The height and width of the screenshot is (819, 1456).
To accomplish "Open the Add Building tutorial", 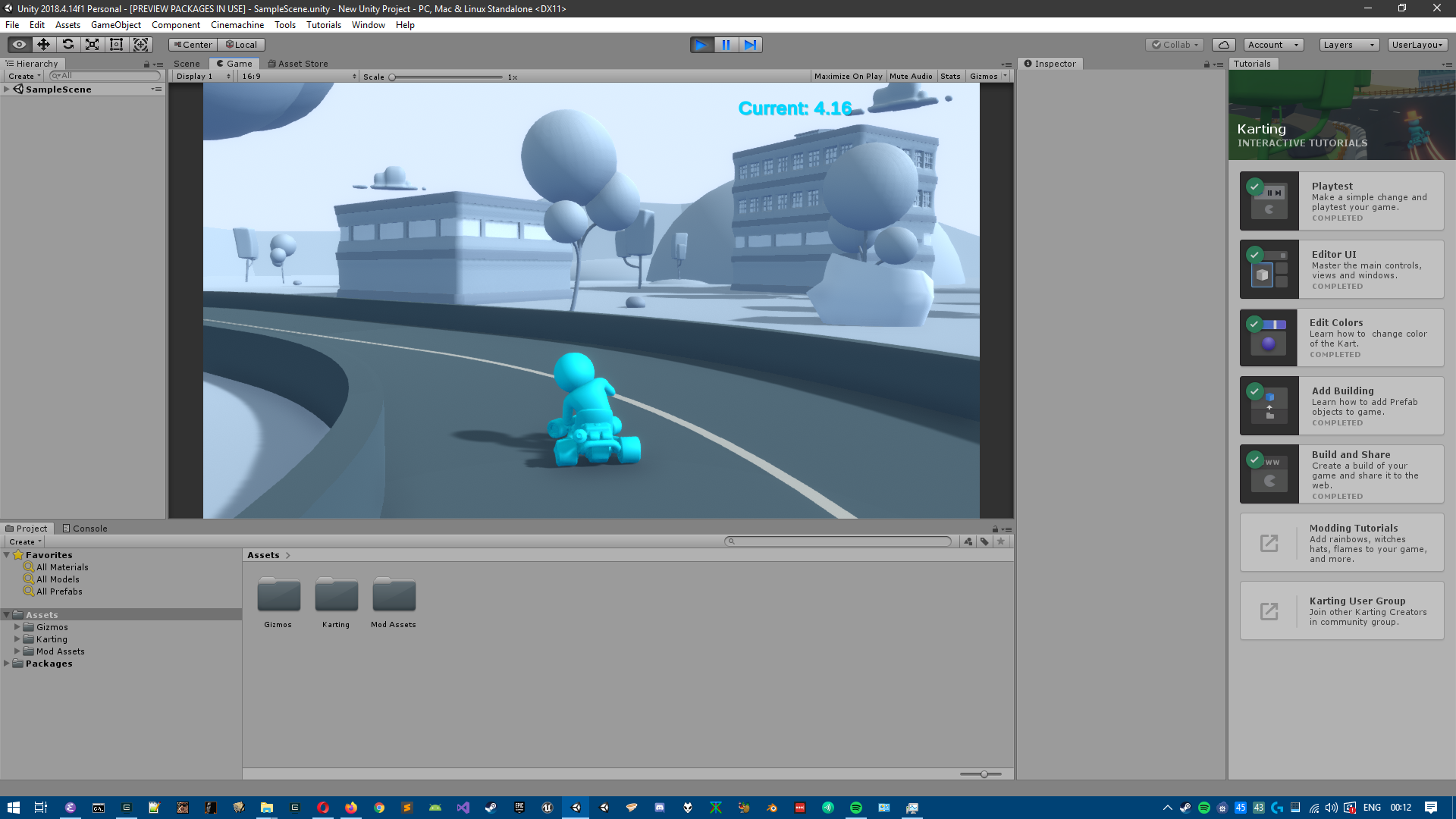I will click(x=1341, y=406).
